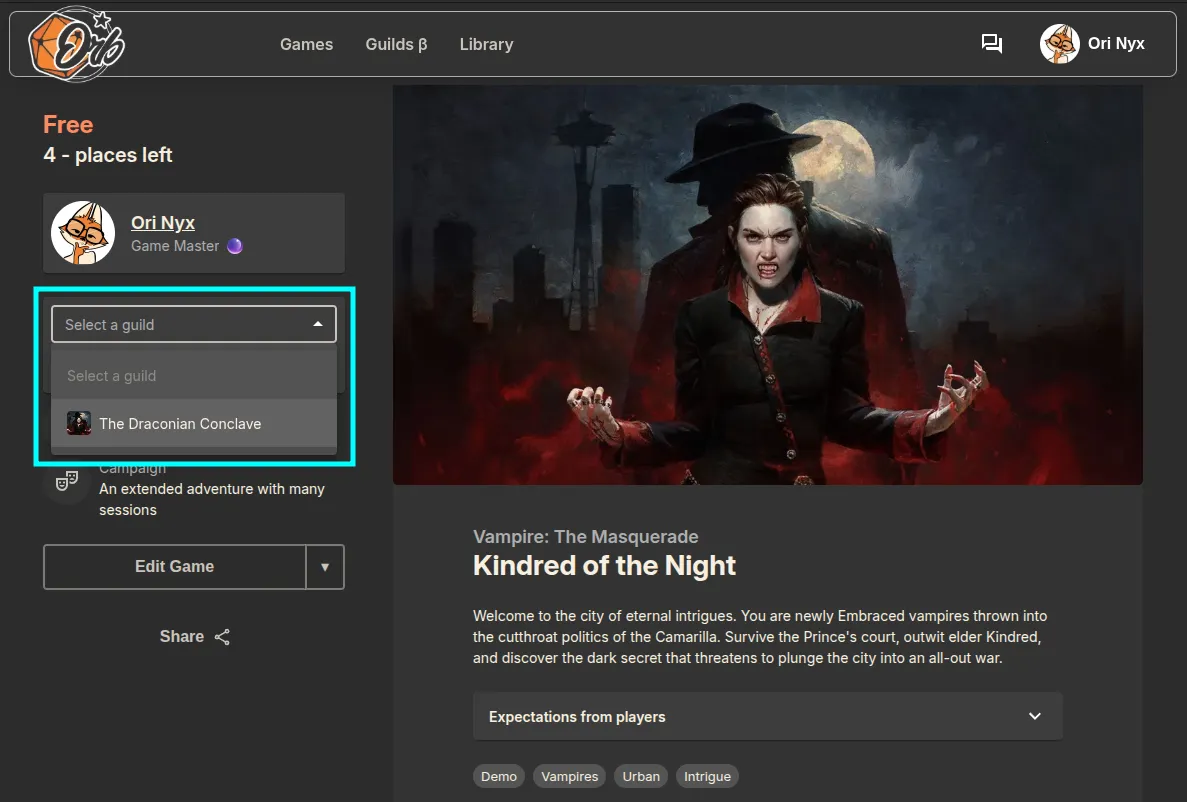The width and height of the screenshot is (1187, 802).
Task: Click the Orb dice logo
Action: tap(76, 44)
